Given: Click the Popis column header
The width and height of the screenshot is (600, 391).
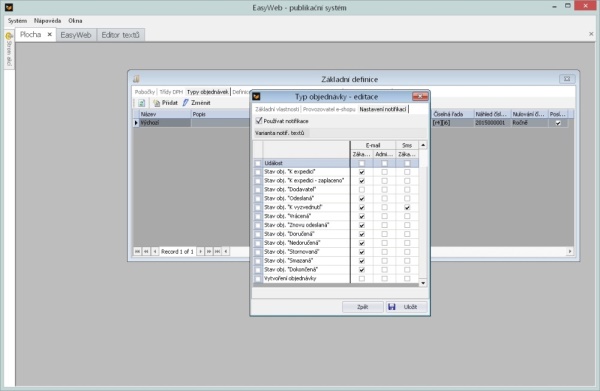Looking at the screenshot, I should pyautogui.click(x=220, y=114).
